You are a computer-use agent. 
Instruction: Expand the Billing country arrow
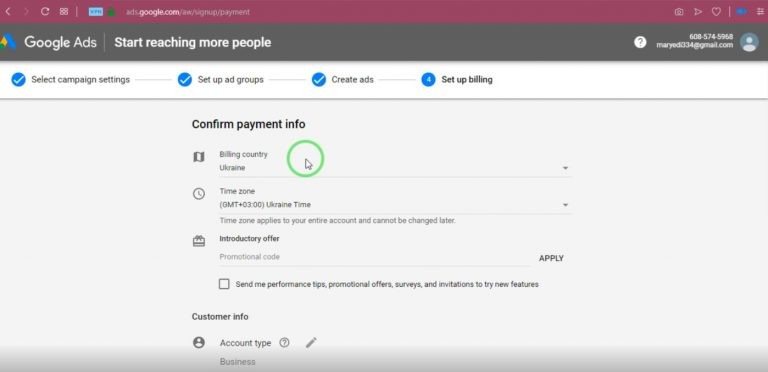[x=565, y=168]
